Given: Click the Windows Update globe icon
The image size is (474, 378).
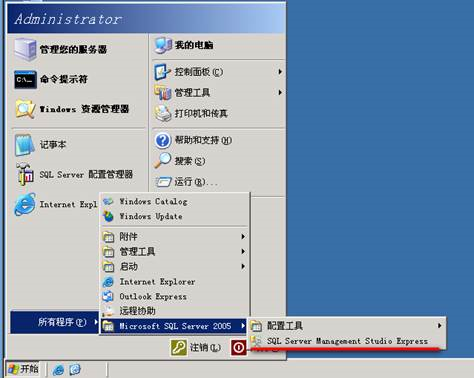Looking at the screenshot, I should [x=108, y=216].
